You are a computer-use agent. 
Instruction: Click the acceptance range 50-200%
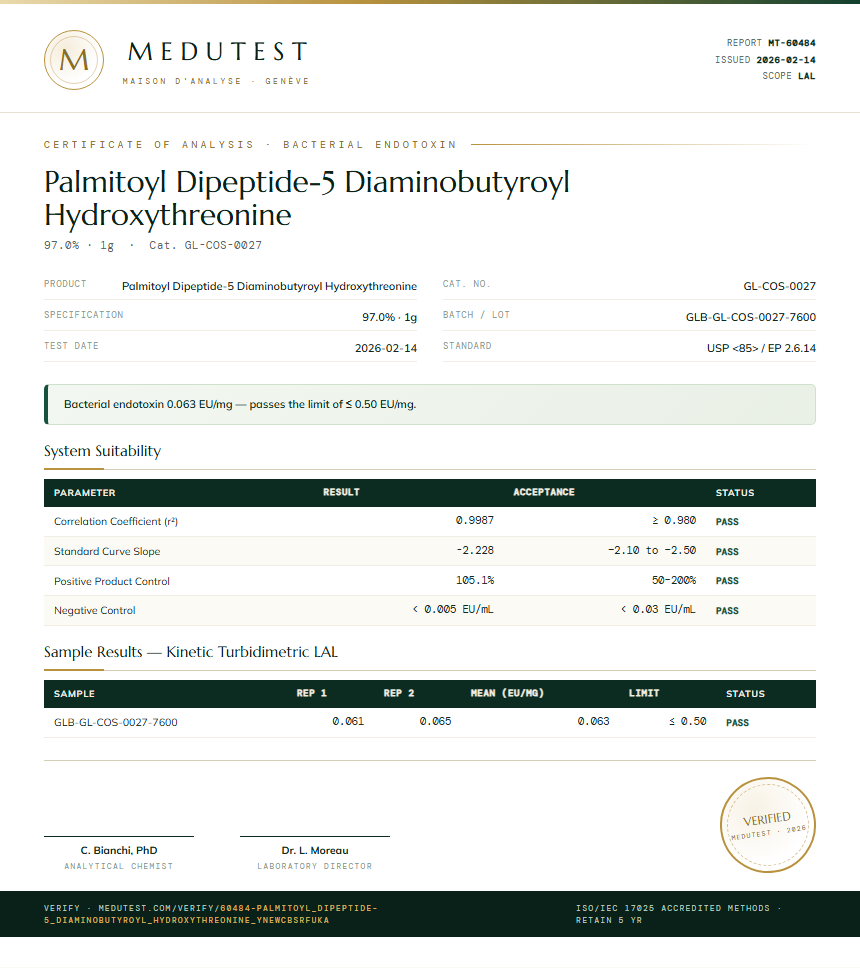coord(674,580)
